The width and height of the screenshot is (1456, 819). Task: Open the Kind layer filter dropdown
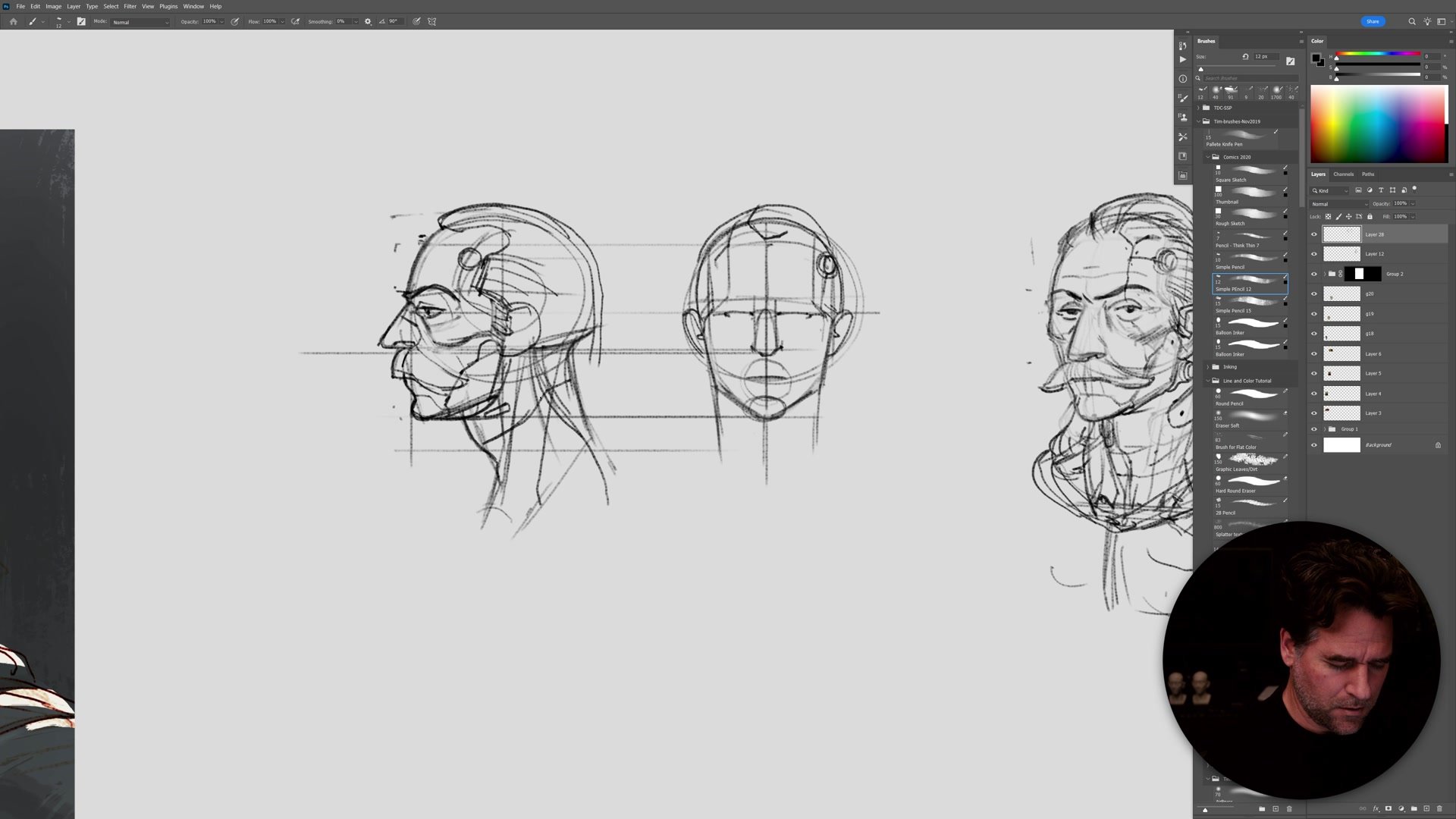tap(1331, 191)
